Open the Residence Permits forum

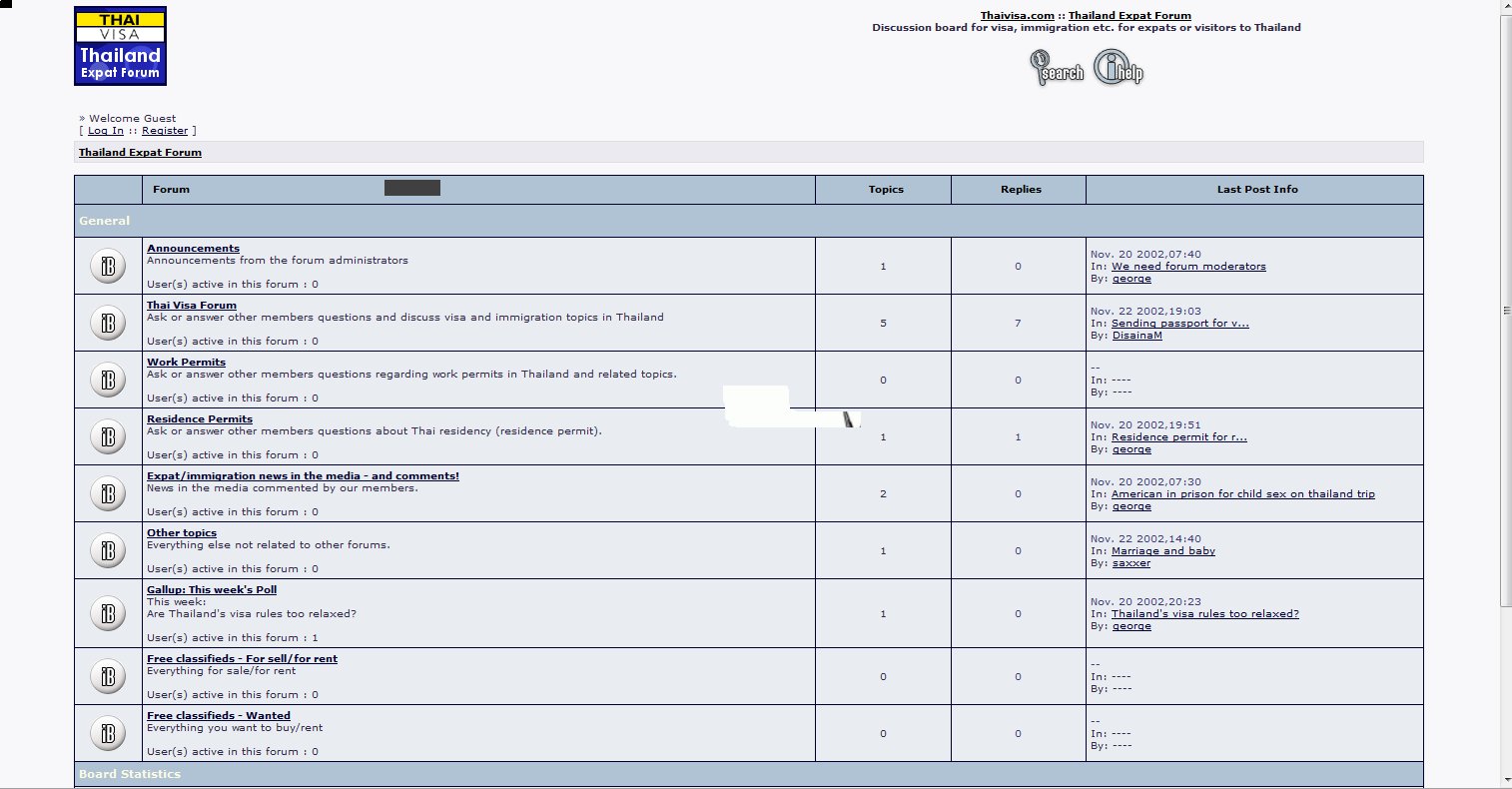200,418
